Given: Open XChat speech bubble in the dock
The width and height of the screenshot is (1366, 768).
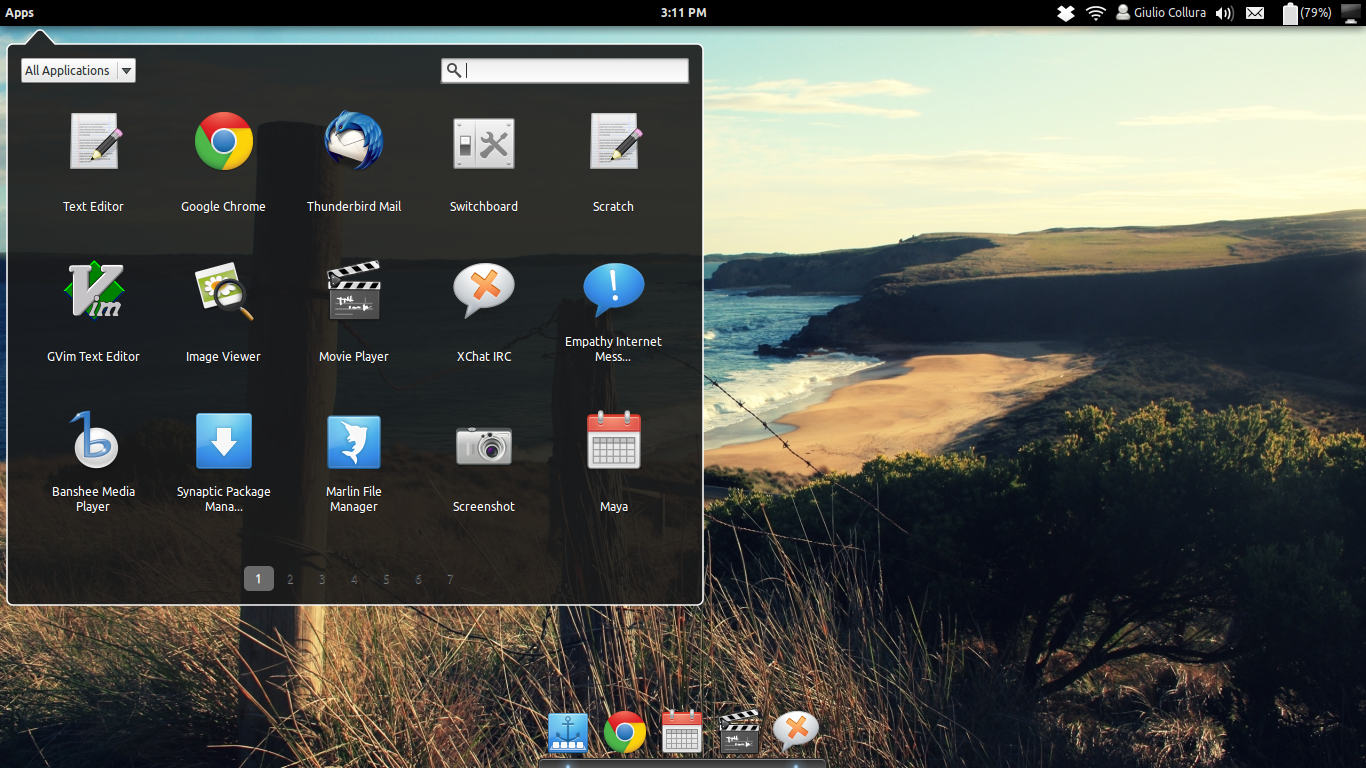Looking at the screenshot, I should pos(797,732).
